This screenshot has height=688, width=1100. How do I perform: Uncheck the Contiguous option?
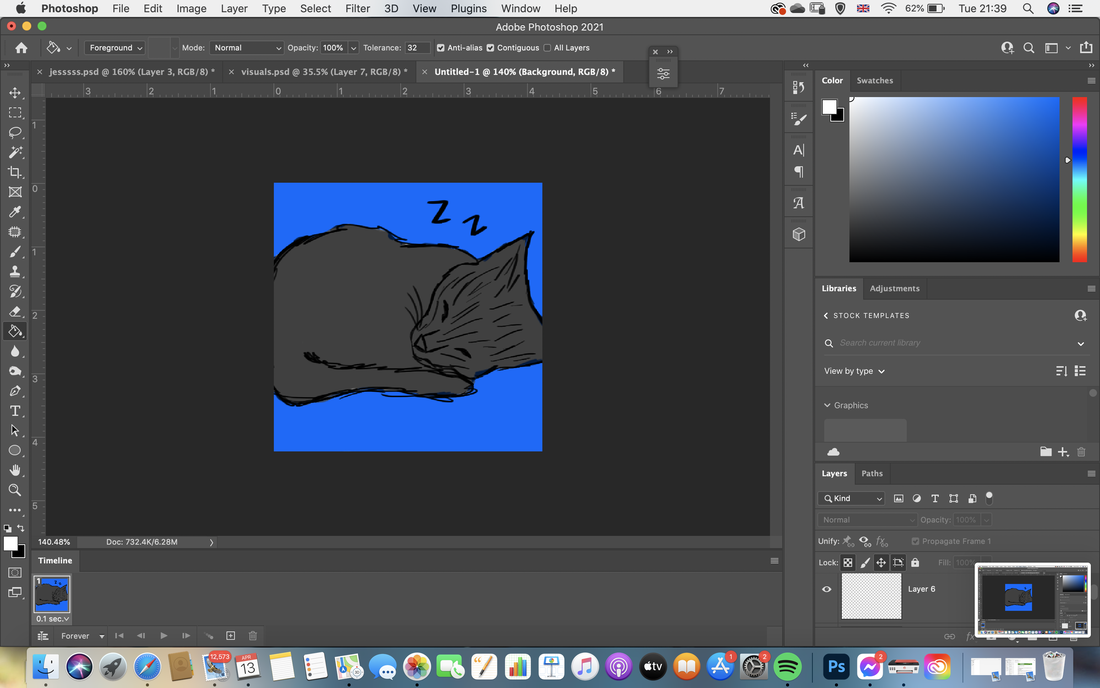point(490,48)
